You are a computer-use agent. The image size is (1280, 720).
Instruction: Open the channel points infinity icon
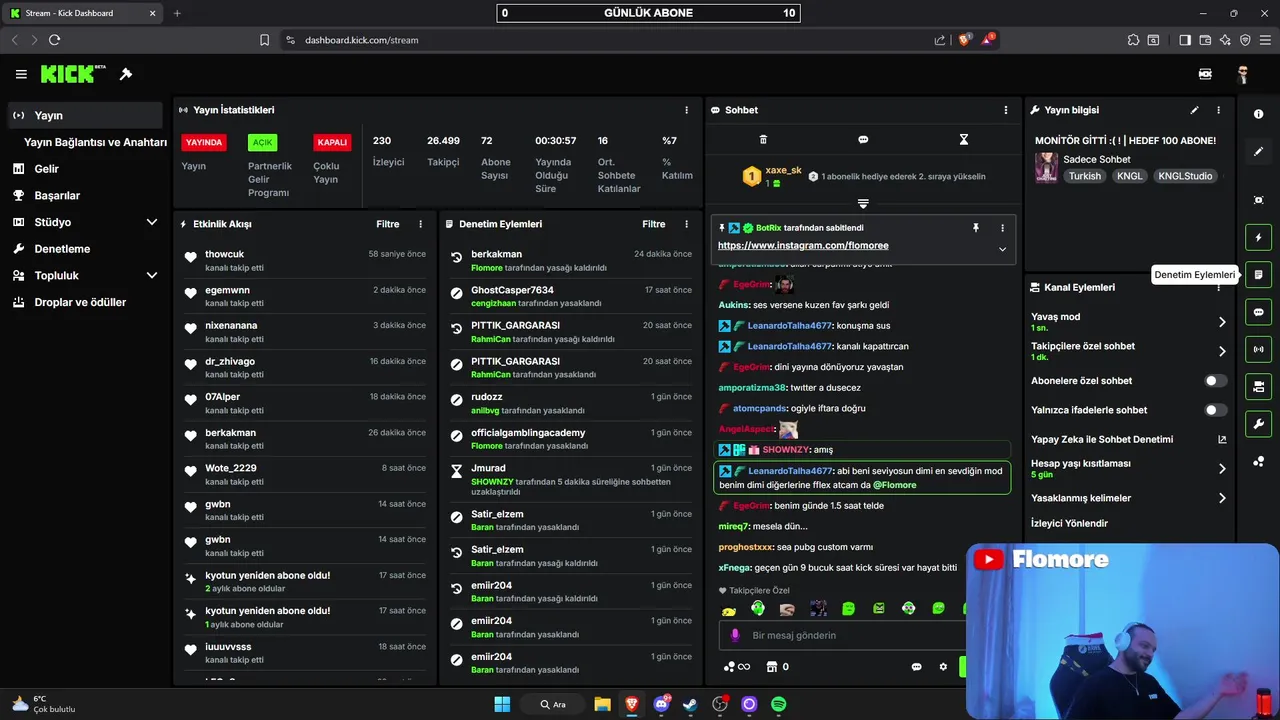click(x=737, y=667)
